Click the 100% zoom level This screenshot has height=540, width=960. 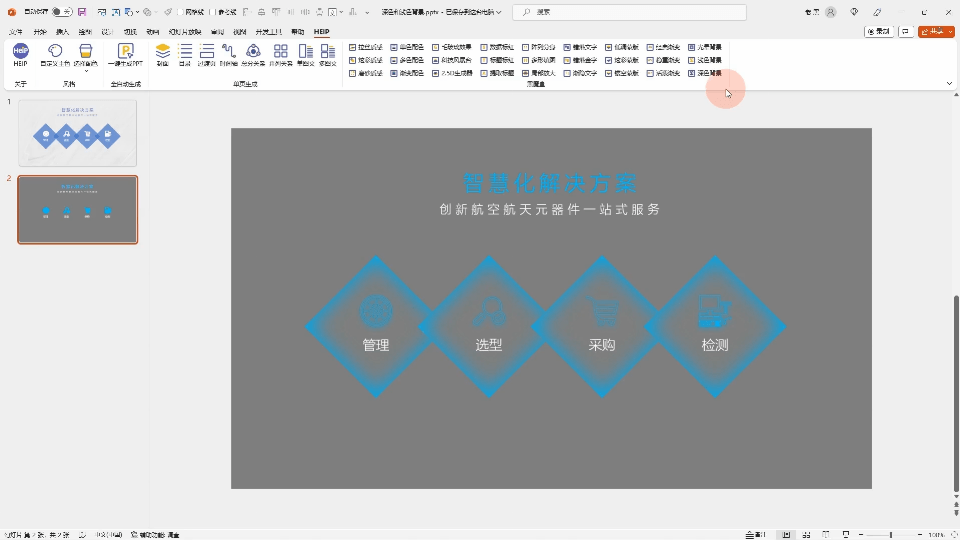click(936, 534)
